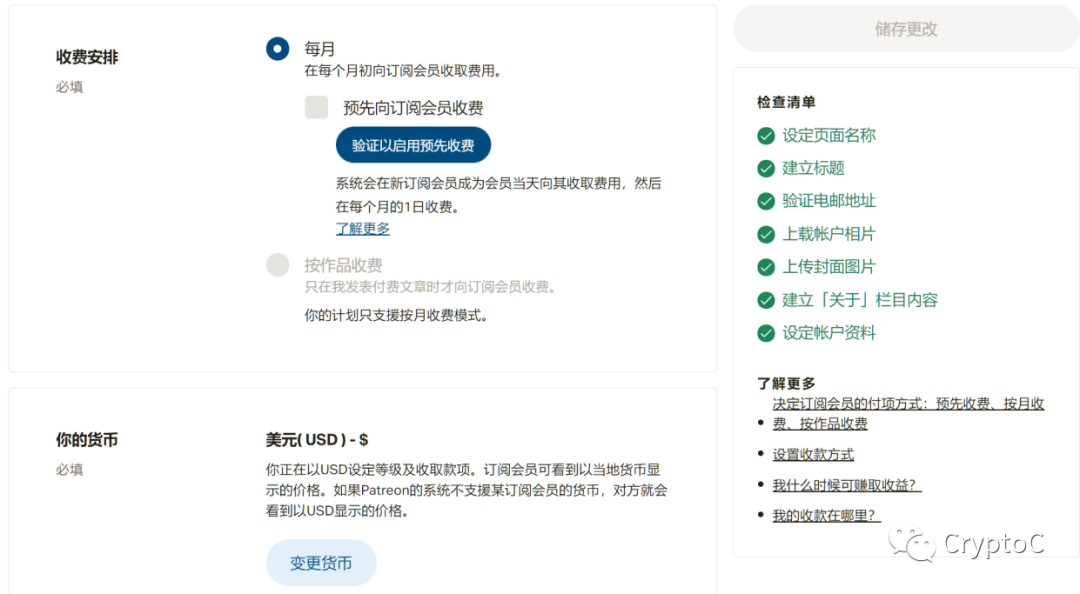Click green checkmark beside 建立标题
The width and height of the screenshot is (1080, 594).
[766, 168]
